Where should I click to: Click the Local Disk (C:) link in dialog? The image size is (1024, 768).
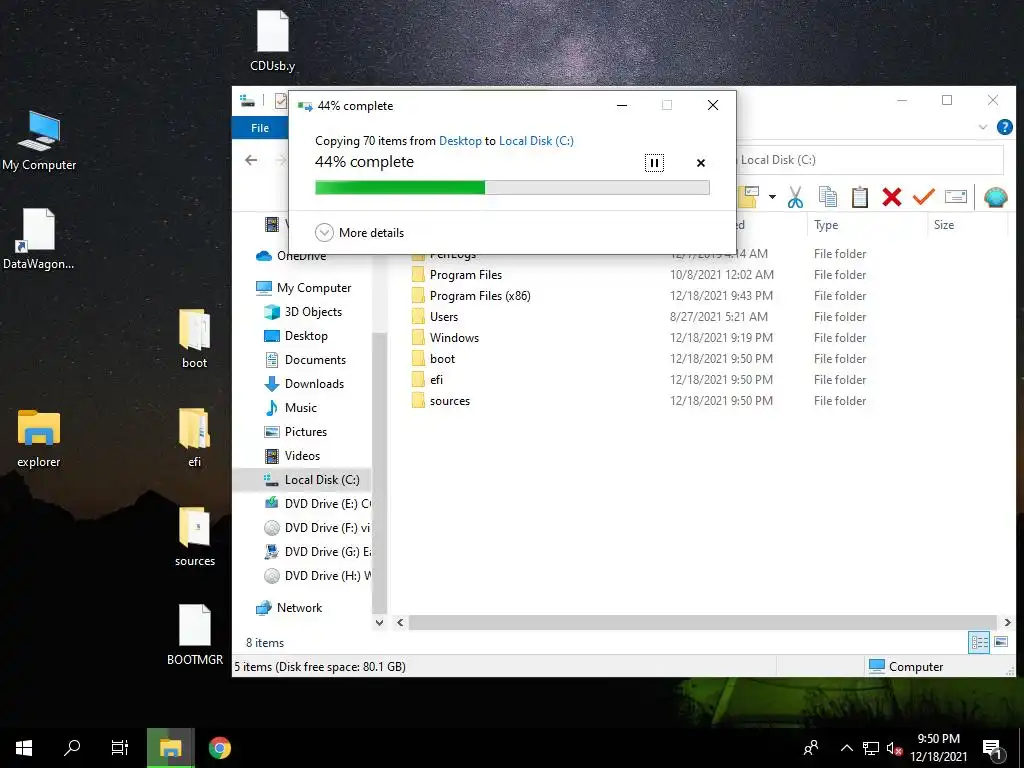pos(536,140)
